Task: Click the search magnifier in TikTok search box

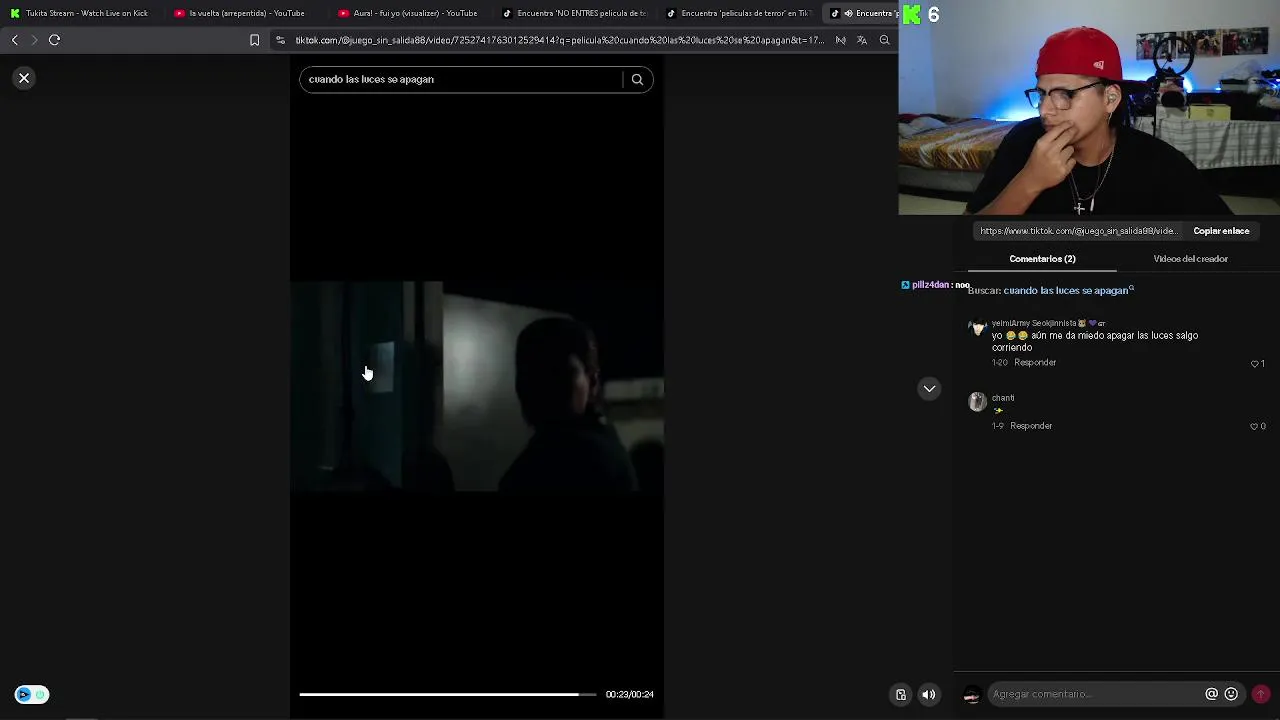Action: [637, 79]
